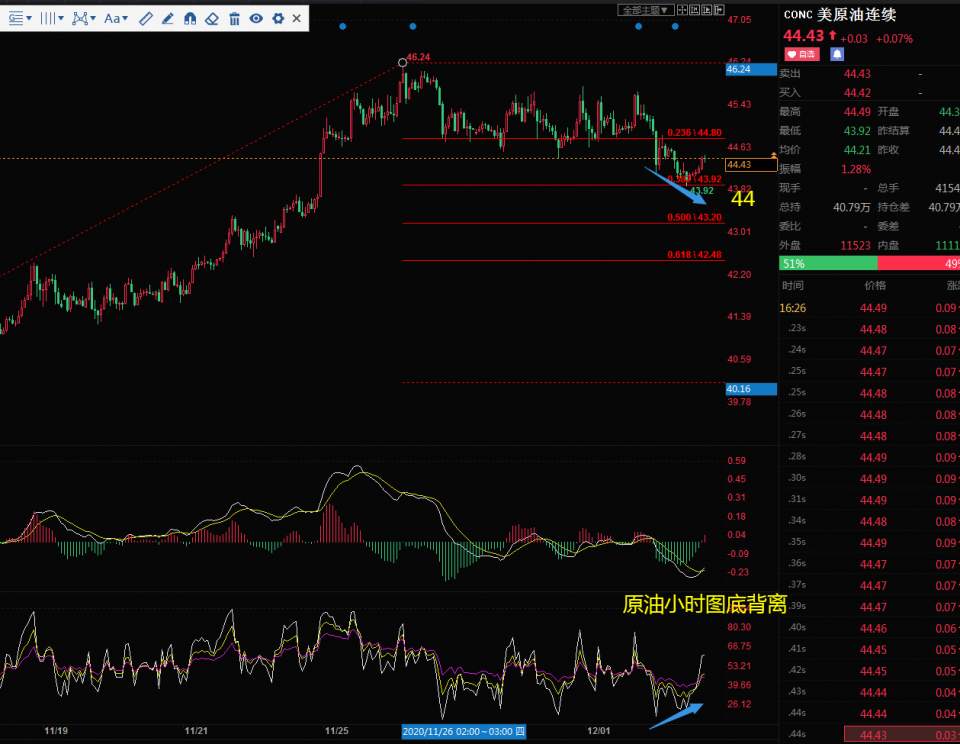Image resolution: width=960 pixels, height=744 pixels.
Task: Click the 11/19 date on time axis
Action: (56, 731)
